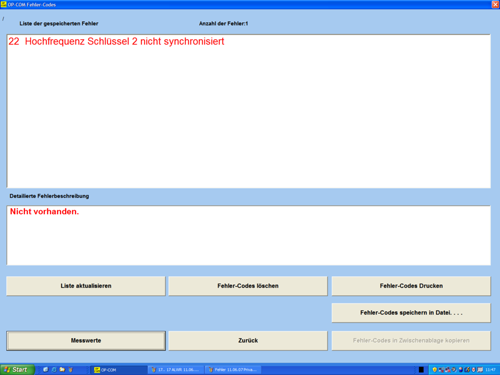Image resolution: width=500 pixels, height=375 pixels.
Task: Switch to the '17.. 17 ALWR' taskbar window
Action: [175, 370]
